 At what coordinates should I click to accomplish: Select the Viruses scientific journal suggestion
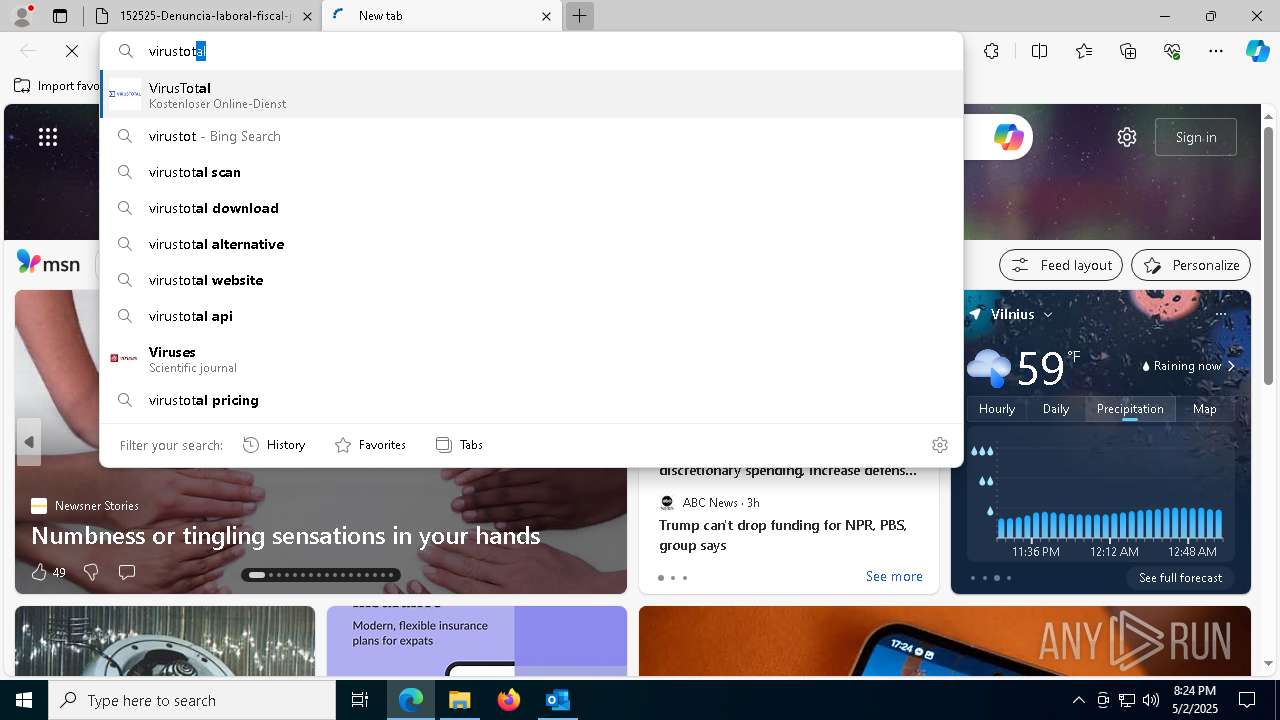[x=531, y=359]
